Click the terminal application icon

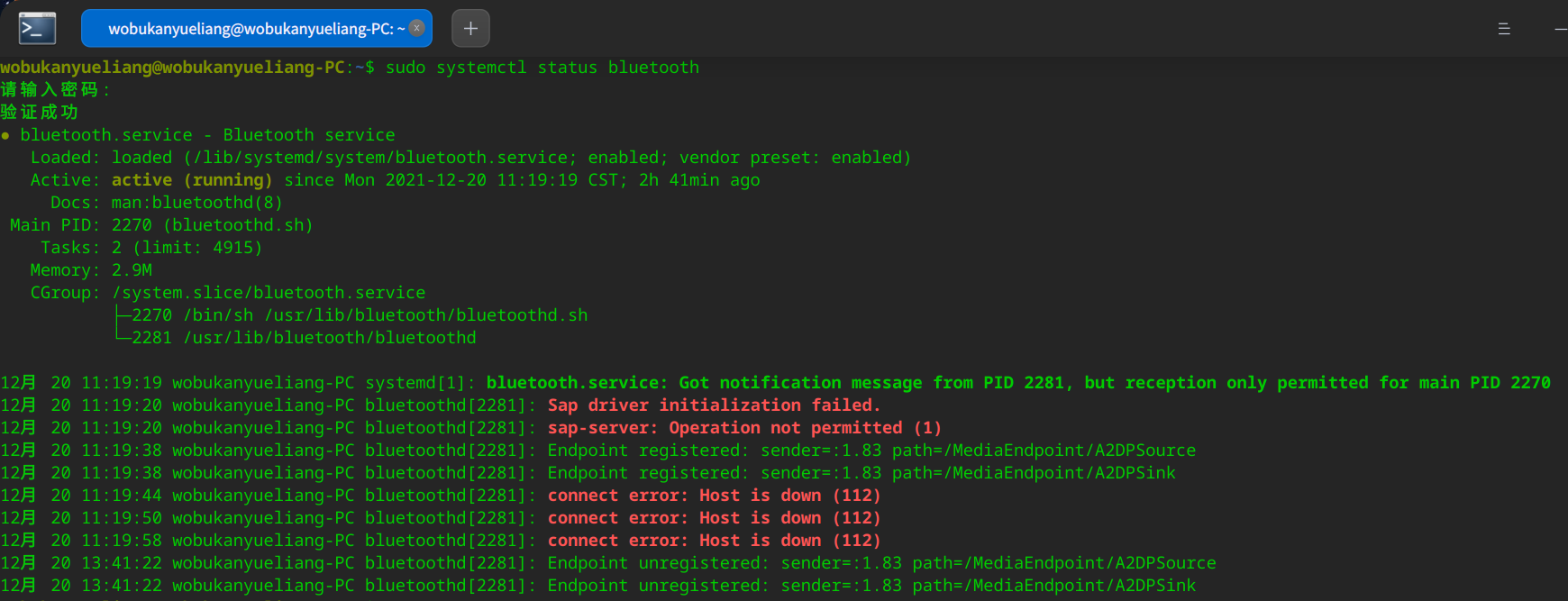[37, 28]
